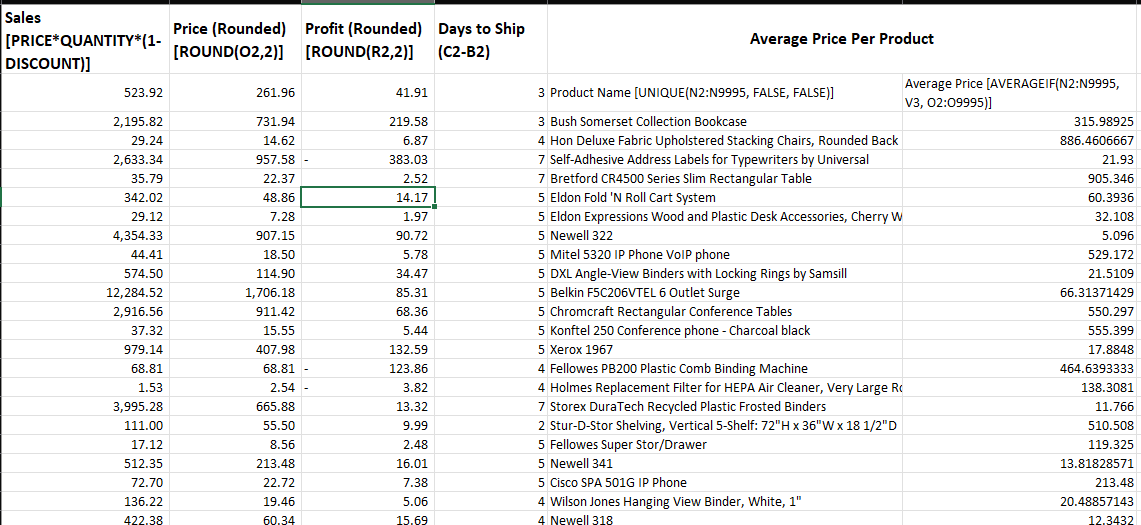Select price cell 261.96

tap(235, 93)
